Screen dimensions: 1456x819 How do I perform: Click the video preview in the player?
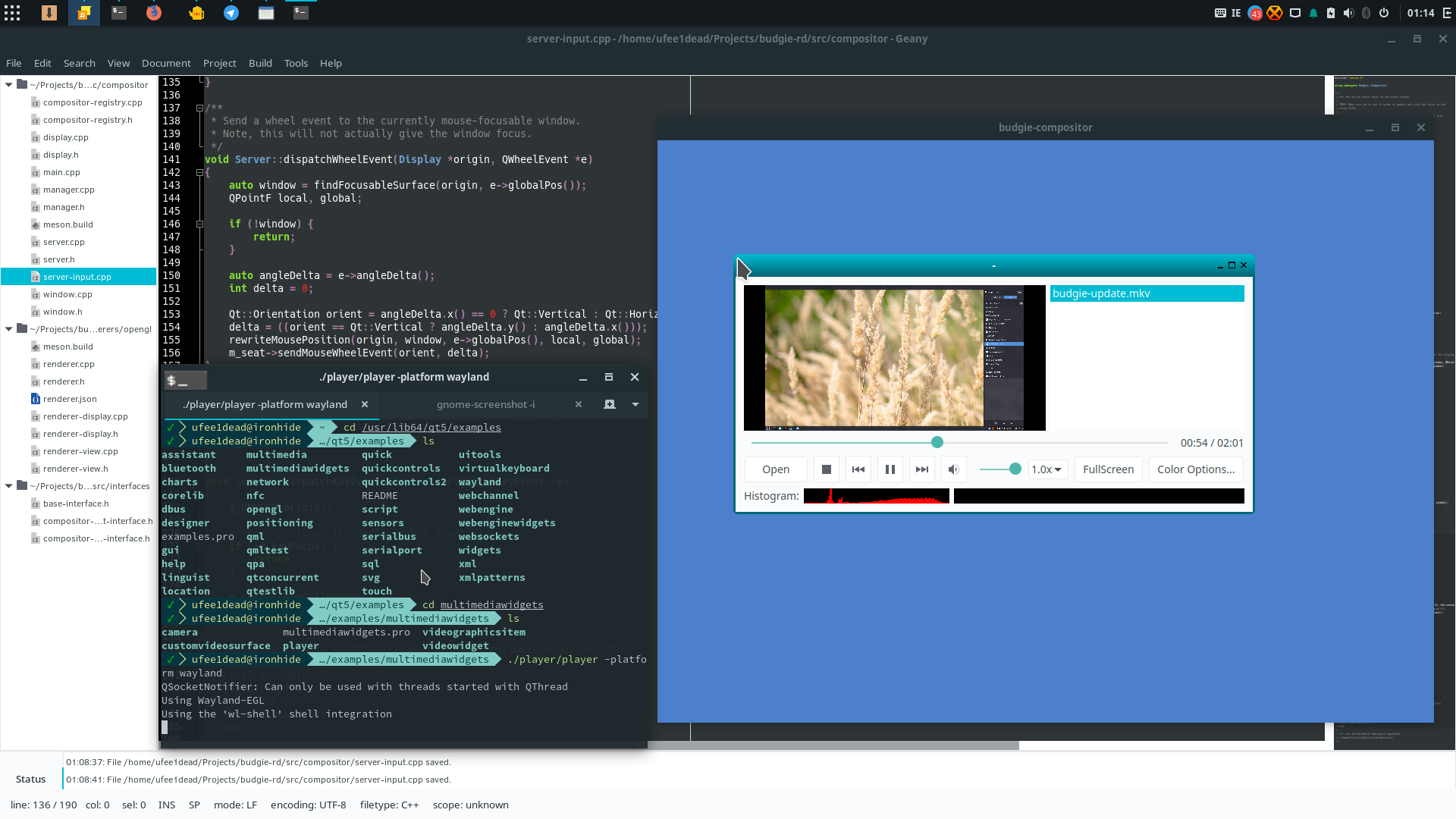894,358
